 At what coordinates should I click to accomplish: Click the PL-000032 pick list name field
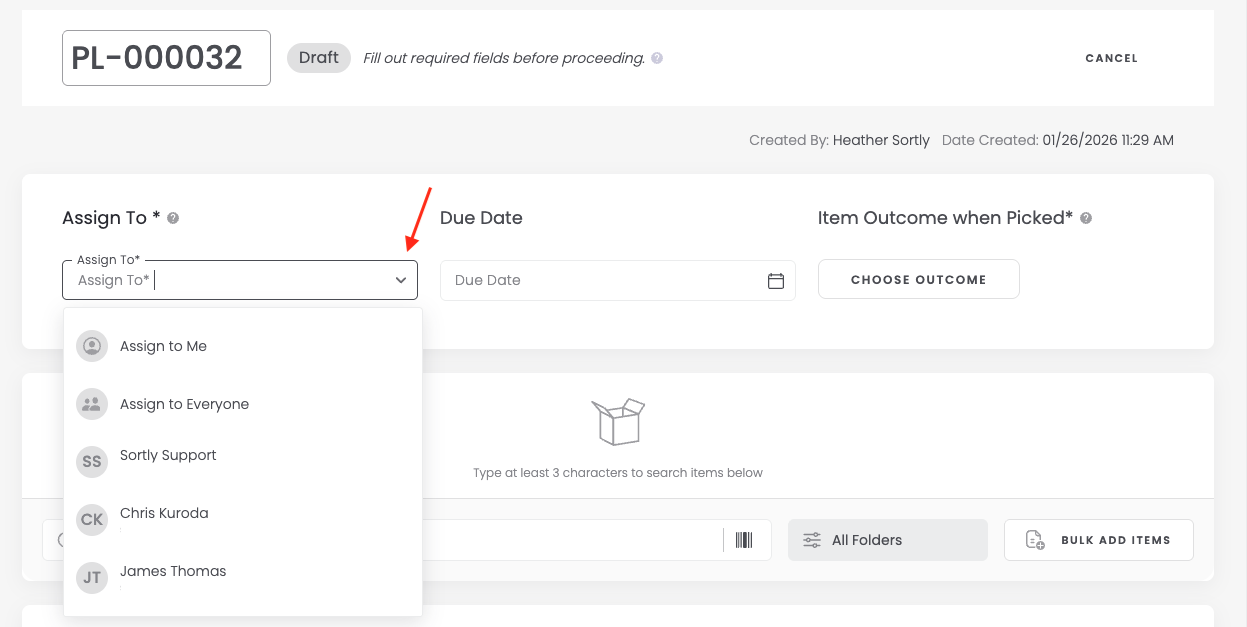pyautogui.click(x=166, y=58)
